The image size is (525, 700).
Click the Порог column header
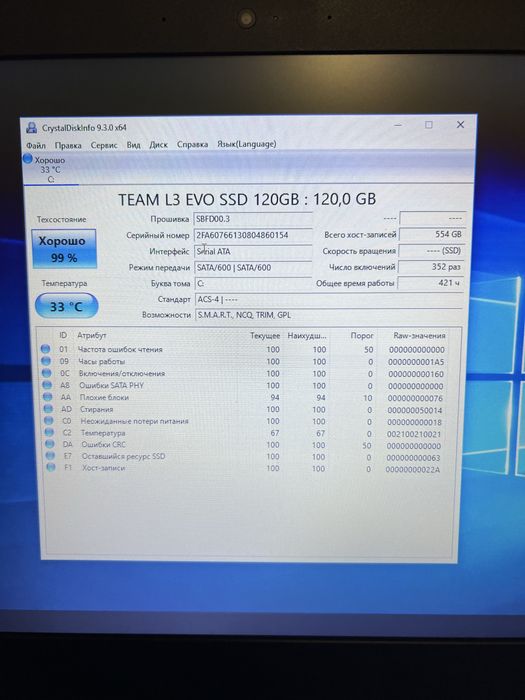[362, 335]
